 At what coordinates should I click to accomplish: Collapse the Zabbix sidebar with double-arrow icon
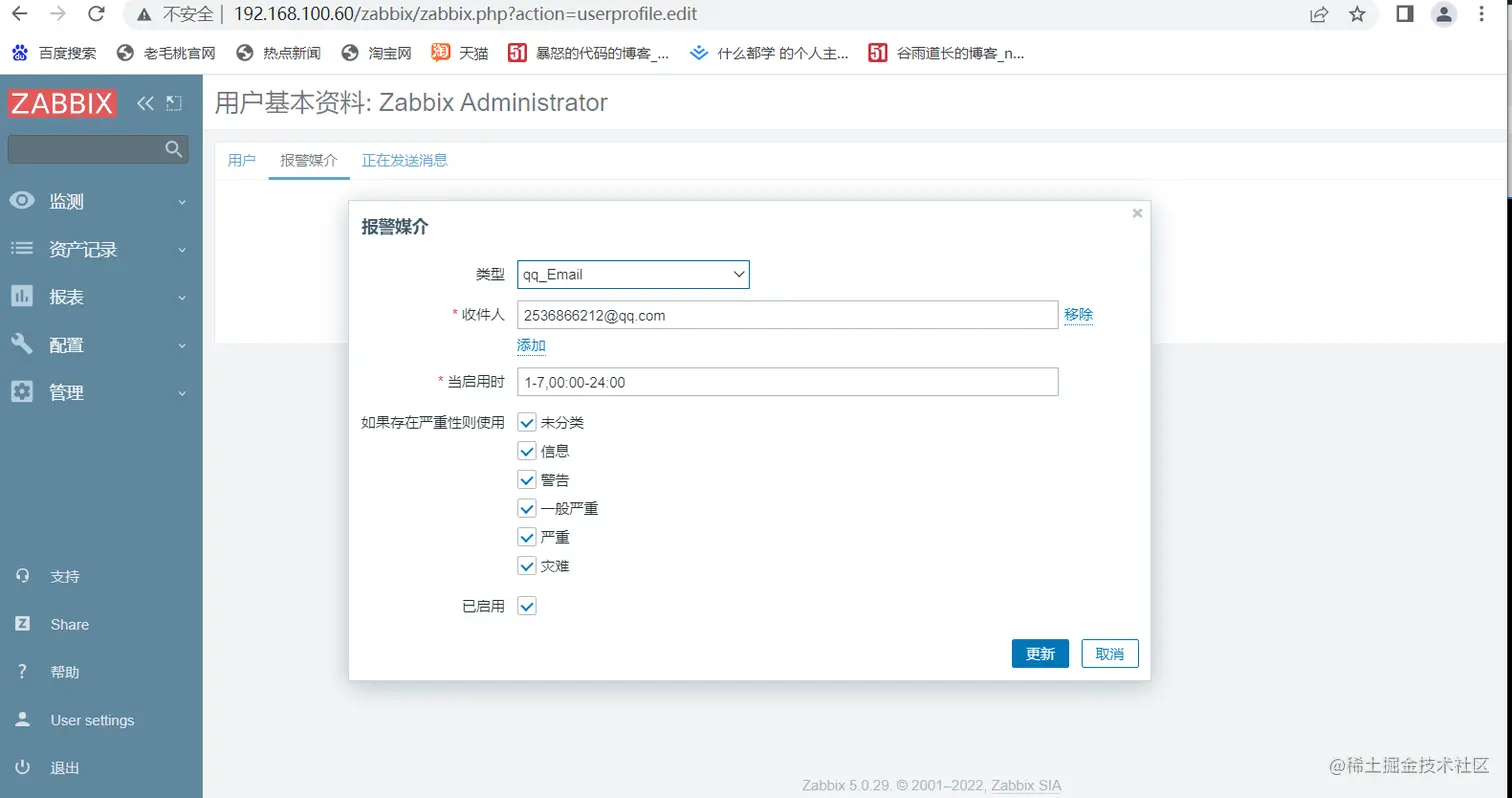click(x=146, y=103)
